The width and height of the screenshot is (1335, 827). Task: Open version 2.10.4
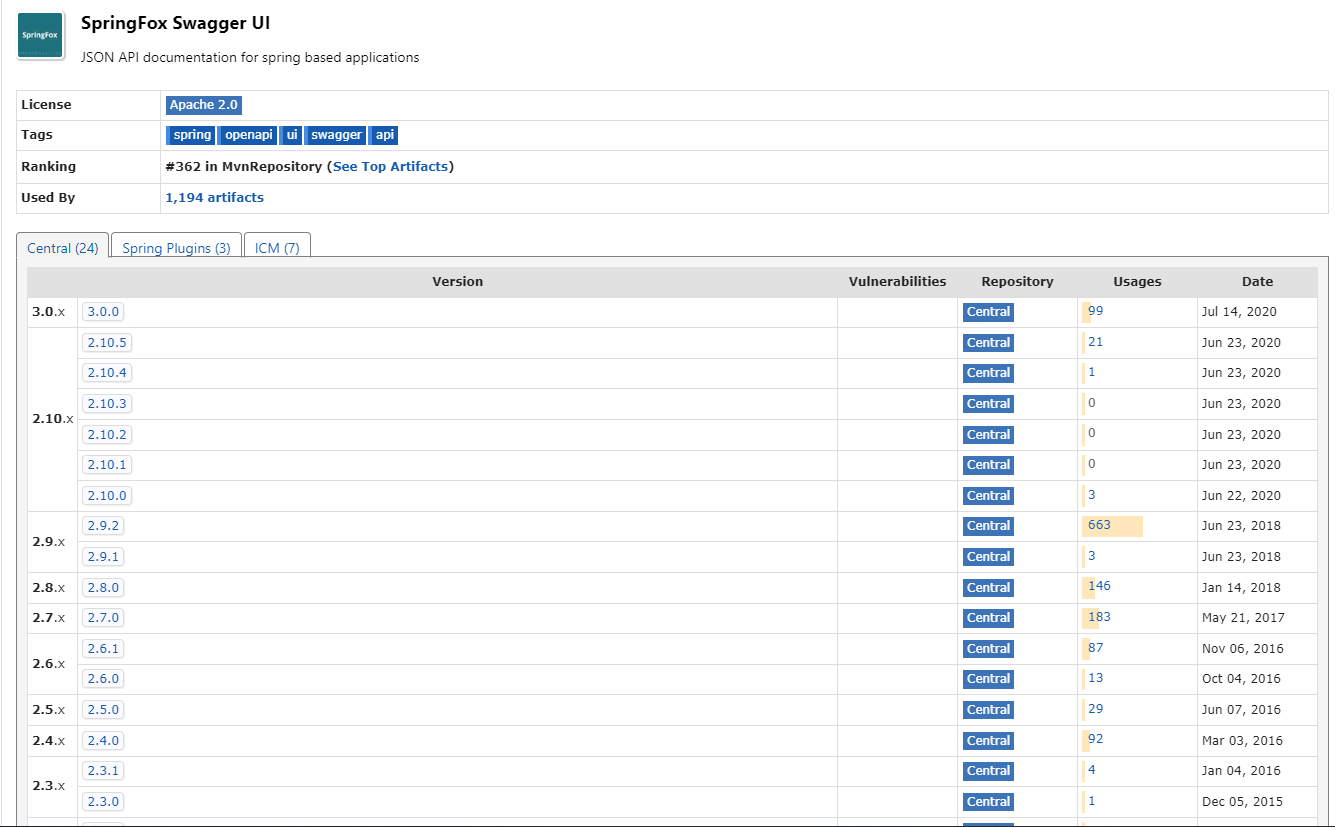point(107,373)
